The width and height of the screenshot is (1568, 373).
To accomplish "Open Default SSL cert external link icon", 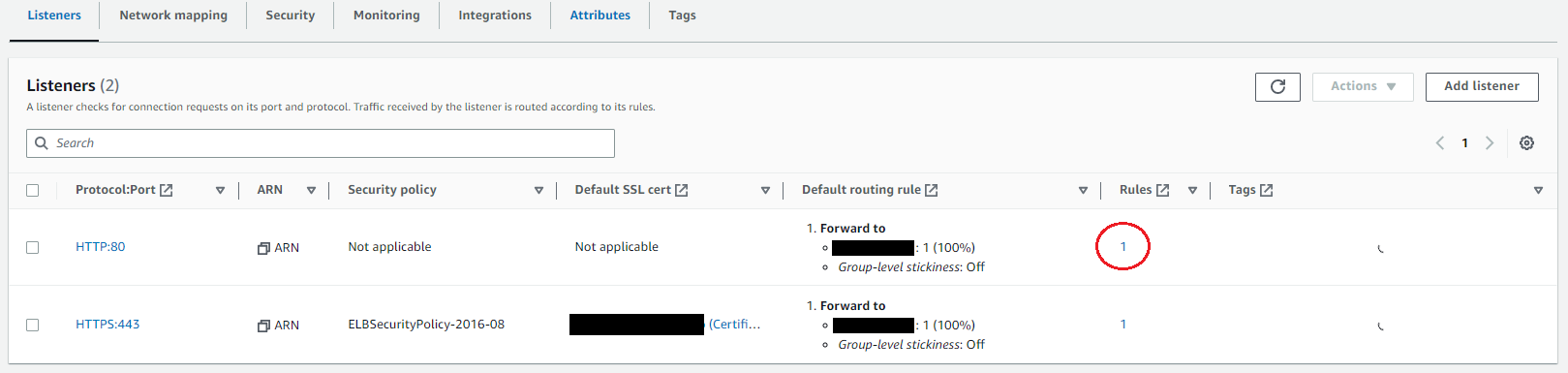I will click(682, 190).
